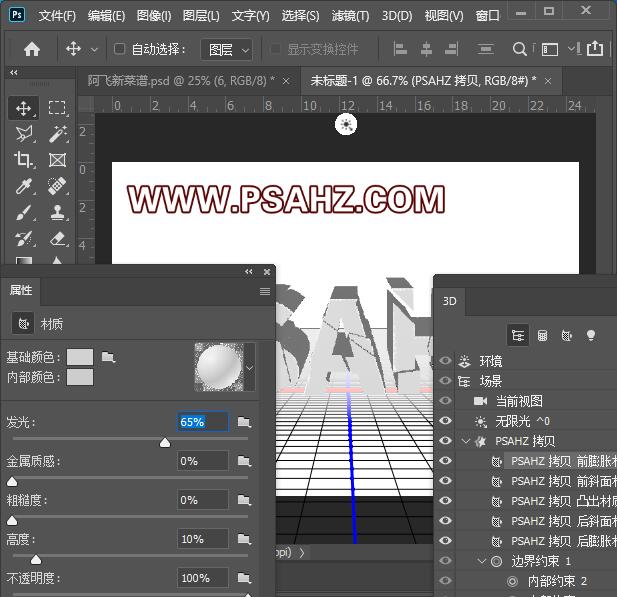Close the 未标题-1 document tab
This screenshot has width=617, height=597.
548,81
